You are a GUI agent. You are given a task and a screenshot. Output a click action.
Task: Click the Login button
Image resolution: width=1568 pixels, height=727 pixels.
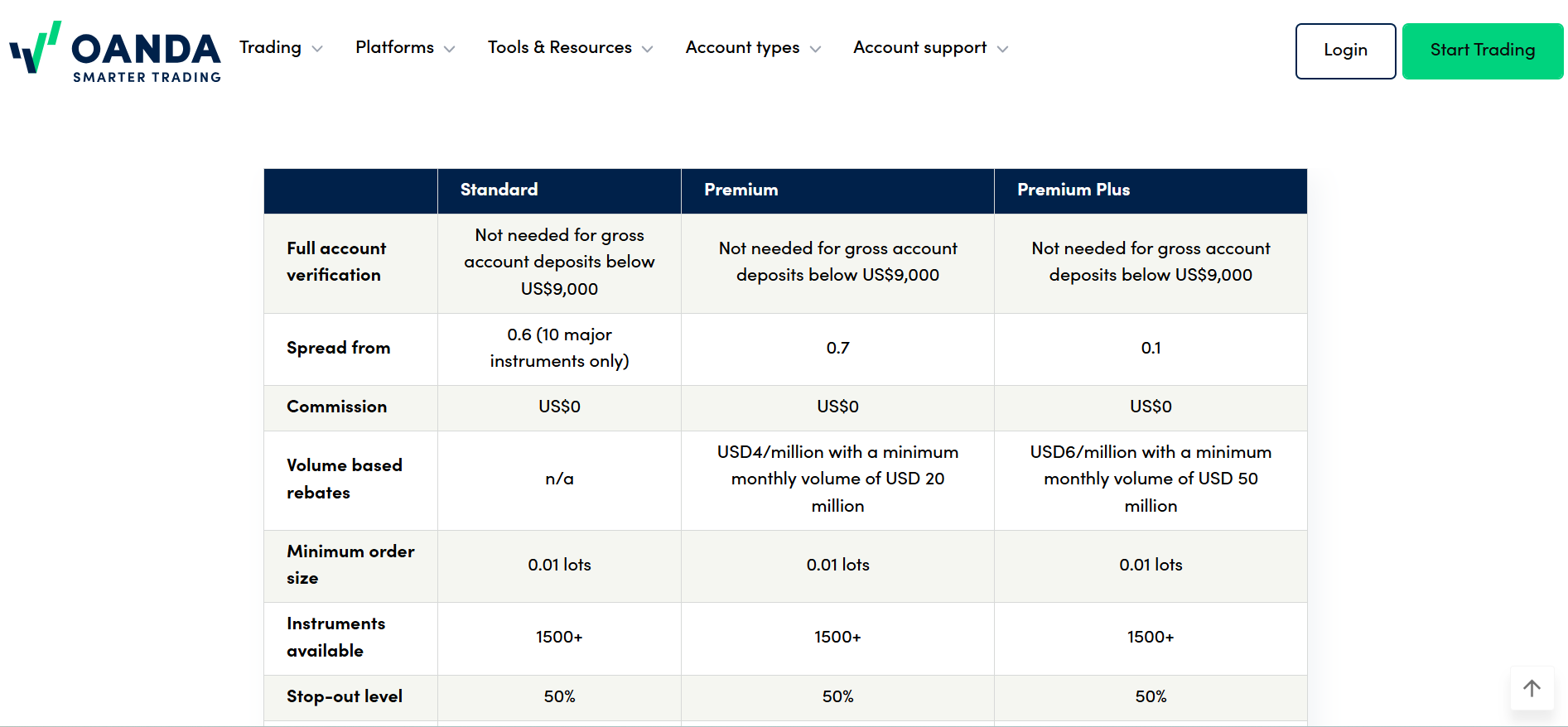[x=1345, y=51]
